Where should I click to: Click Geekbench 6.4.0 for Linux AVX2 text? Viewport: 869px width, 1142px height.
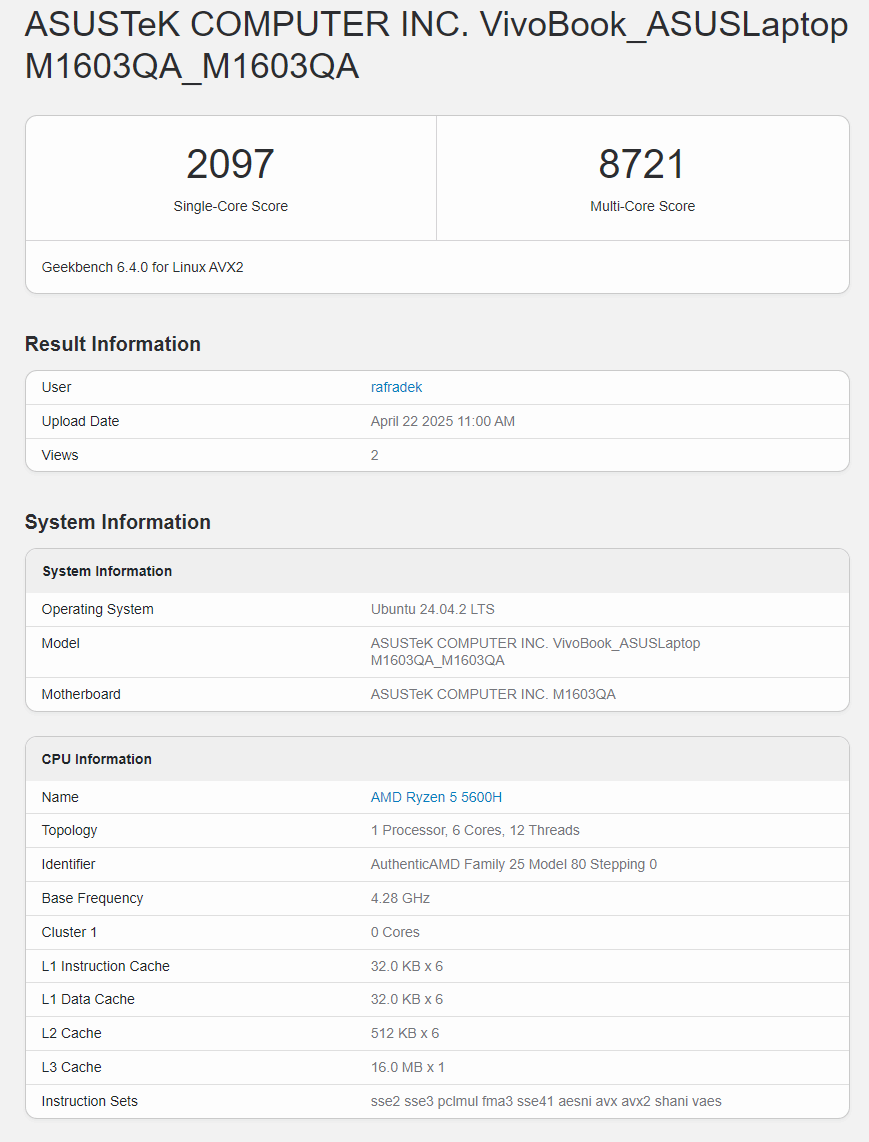(x=143, y=267)
